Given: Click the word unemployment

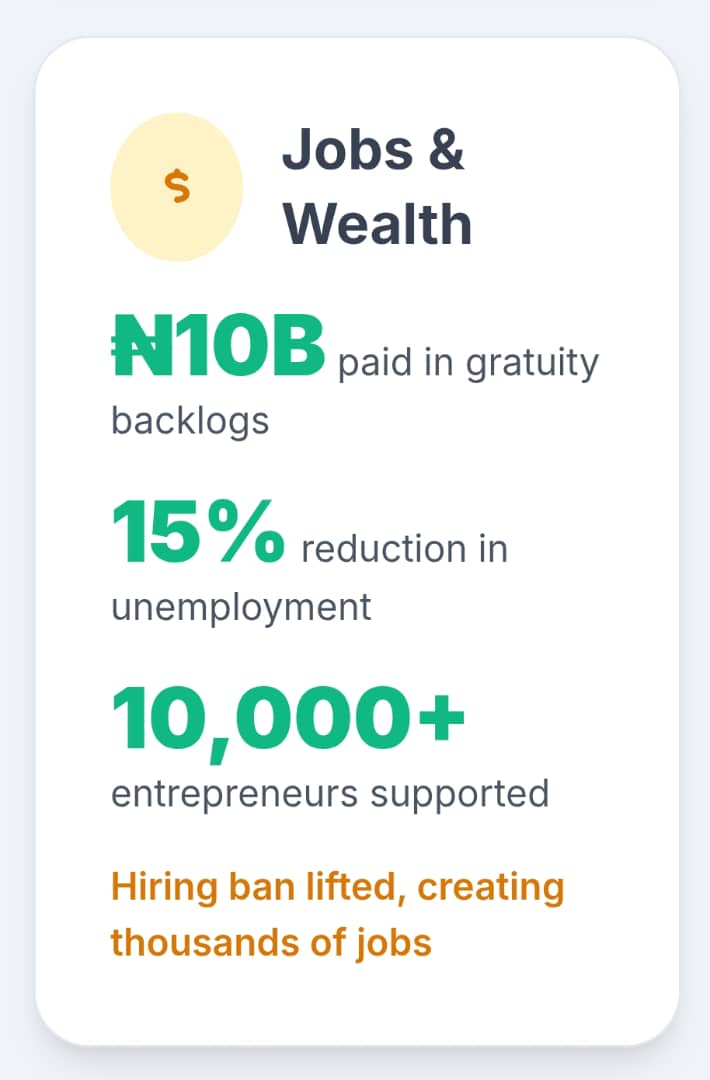Looking at the screenshot, I should [241, 608].
